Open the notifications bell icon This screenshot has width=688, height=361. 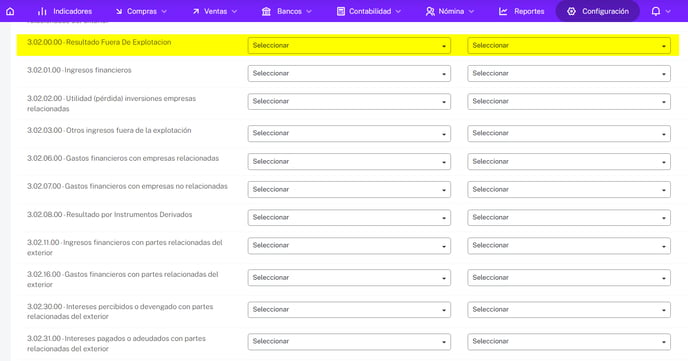656,11
